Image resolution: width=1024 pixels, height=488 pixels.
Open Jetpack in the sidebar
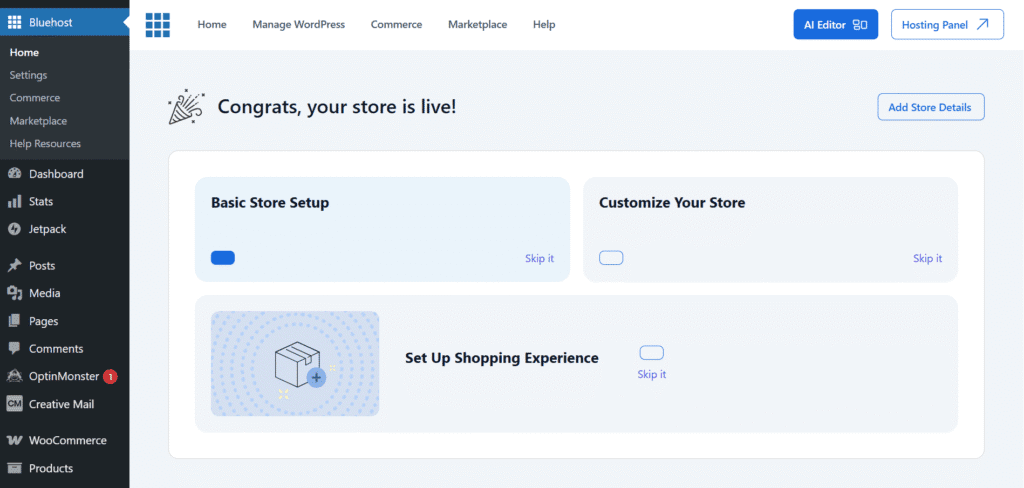click(x=47, y=229)
